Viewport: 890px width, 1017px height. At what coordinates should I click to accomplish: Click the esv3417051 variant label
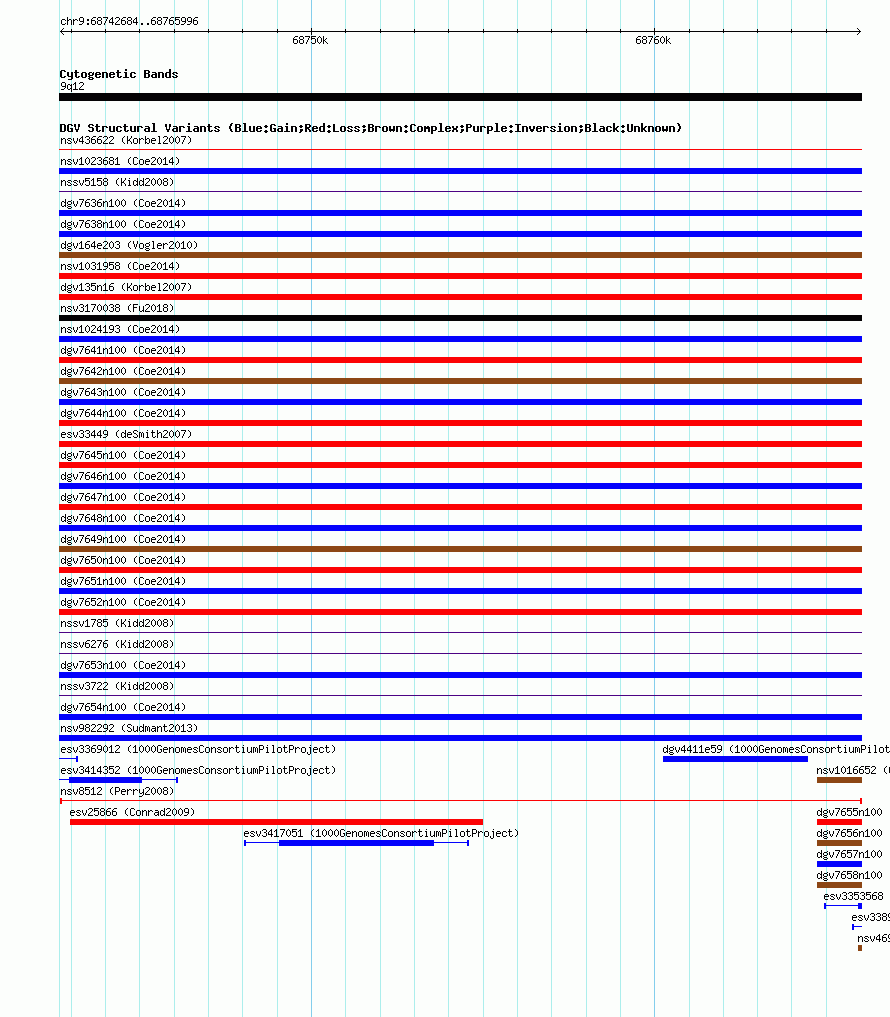coord(381,833)
